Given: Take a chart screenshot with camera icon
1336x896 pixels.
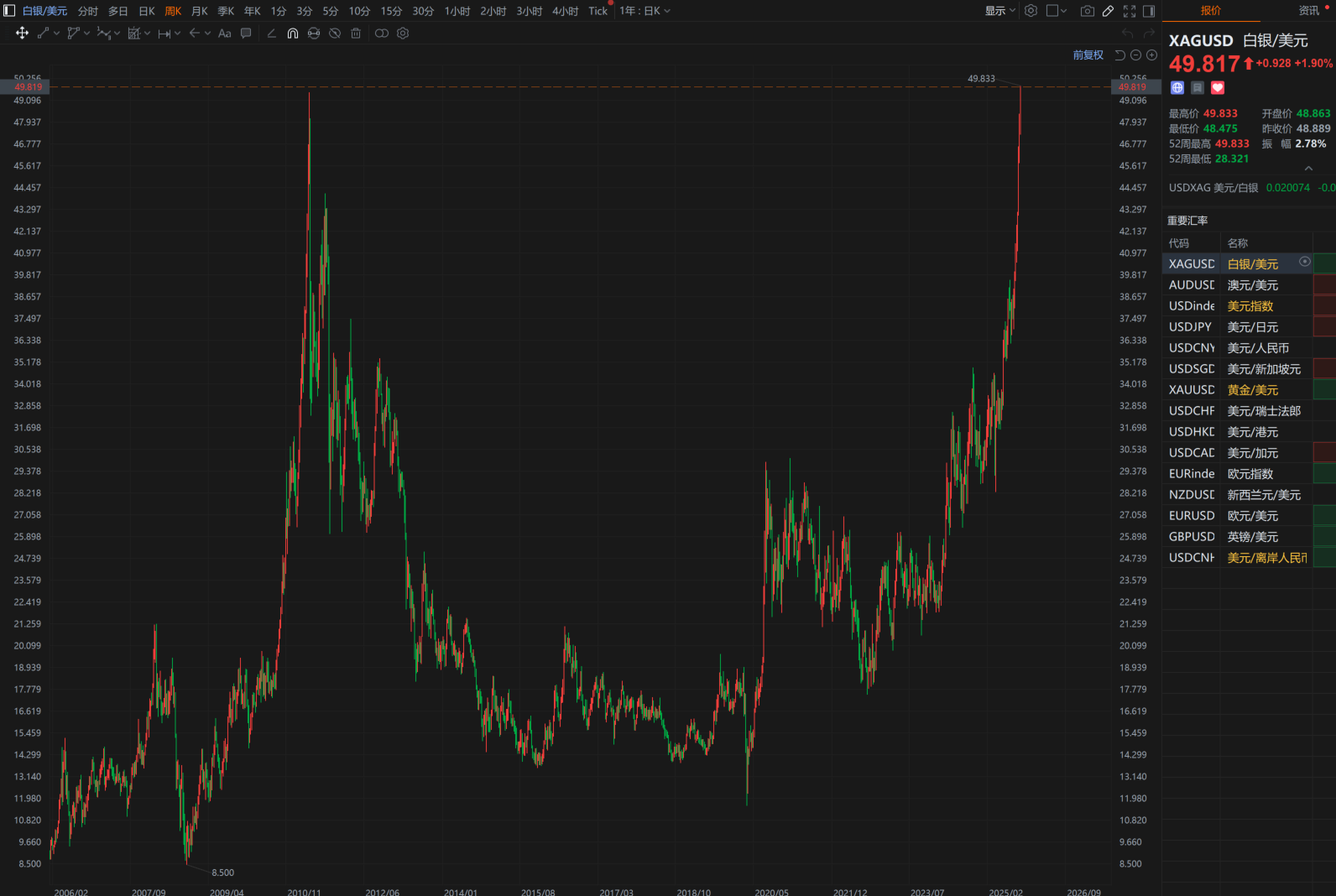Looking at the screenshot, I should [x=1087, y=11].
